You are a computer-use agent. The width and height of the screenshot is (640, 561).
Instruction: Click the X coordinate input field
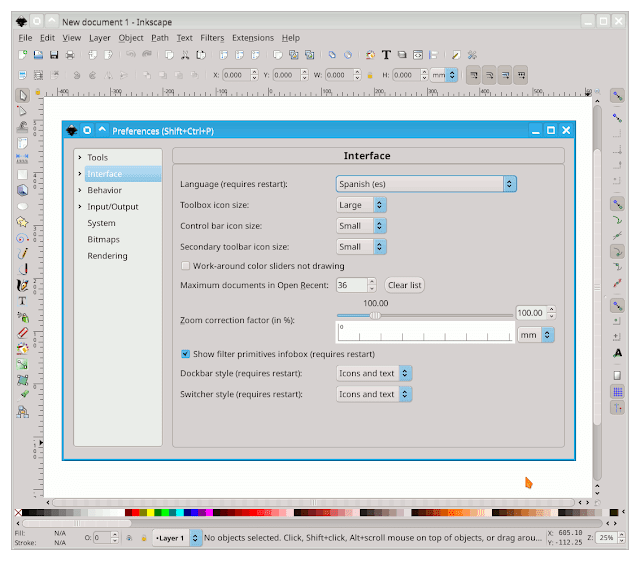(236, 75)
